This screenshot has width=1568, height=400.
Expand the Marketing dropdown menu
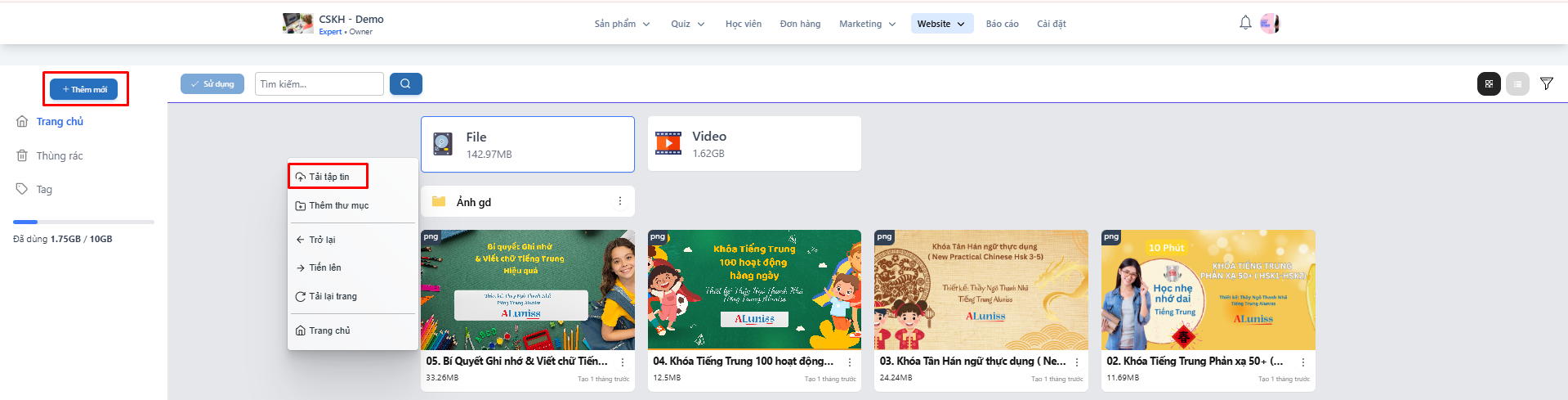pyautogui.click(x=868, y=24)
